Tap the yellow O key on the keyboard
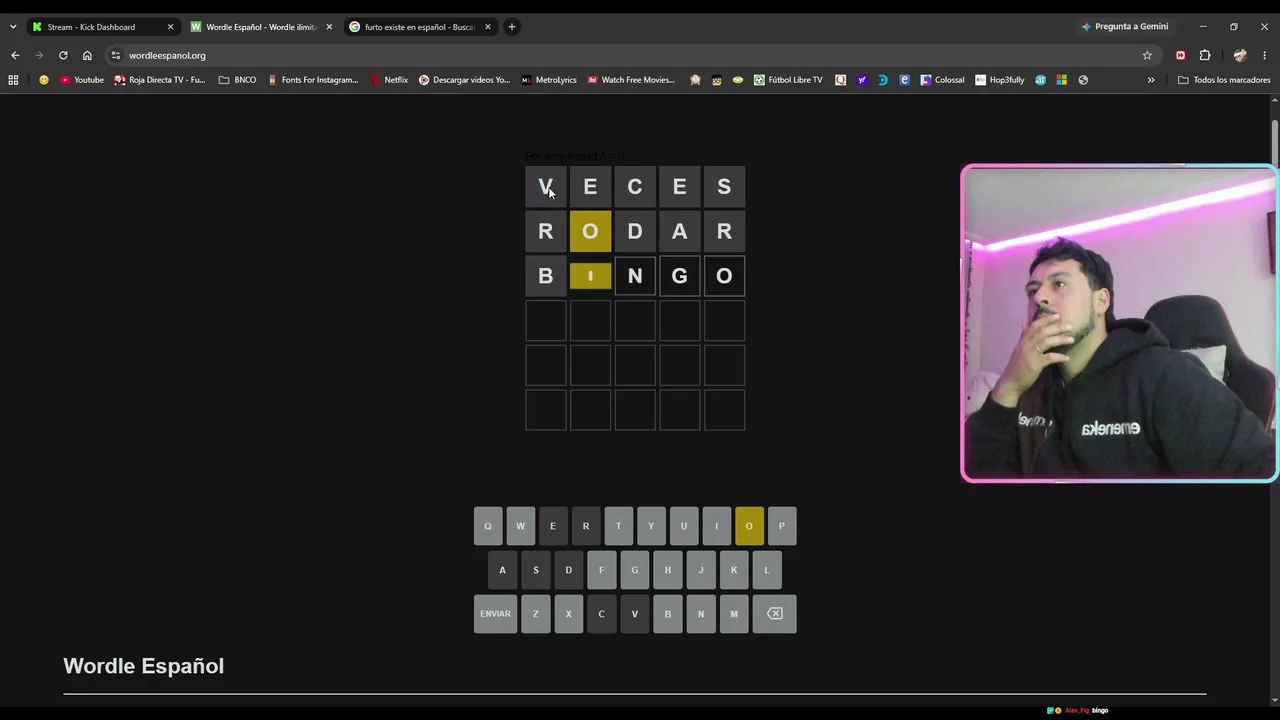The height and width of the screenshot is (720, 1280). 749,526
